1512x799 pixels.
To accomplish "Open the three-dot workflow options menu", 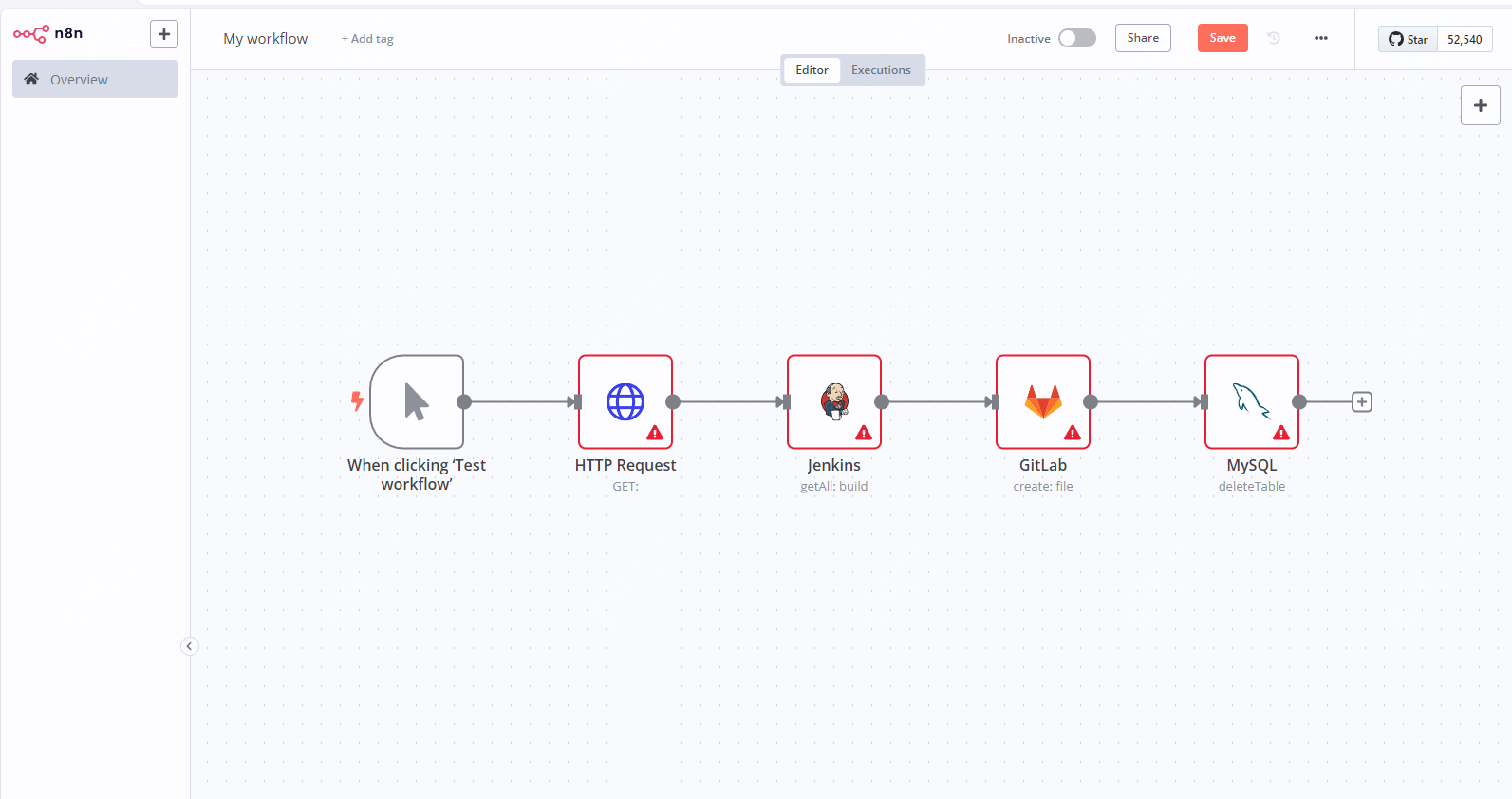I will point(1320,38).
